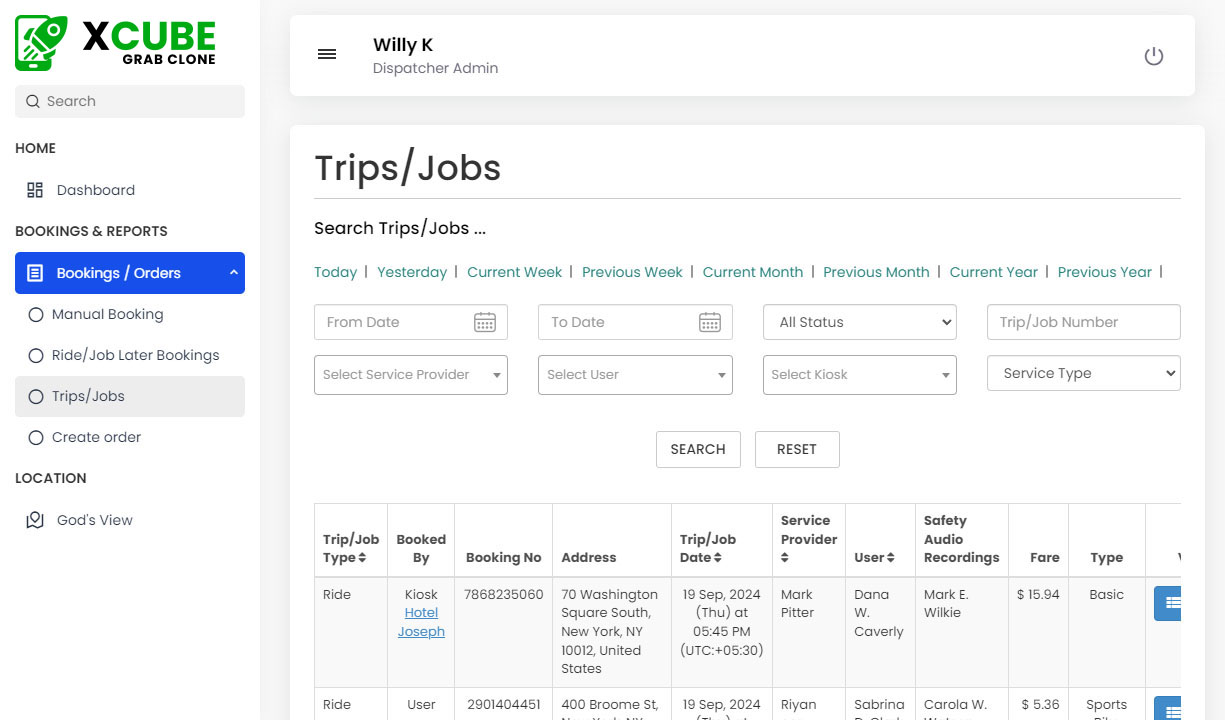Open the sidebar hamburger menu
Viewport: 1225px width, 720px height.
pos(327,54)
